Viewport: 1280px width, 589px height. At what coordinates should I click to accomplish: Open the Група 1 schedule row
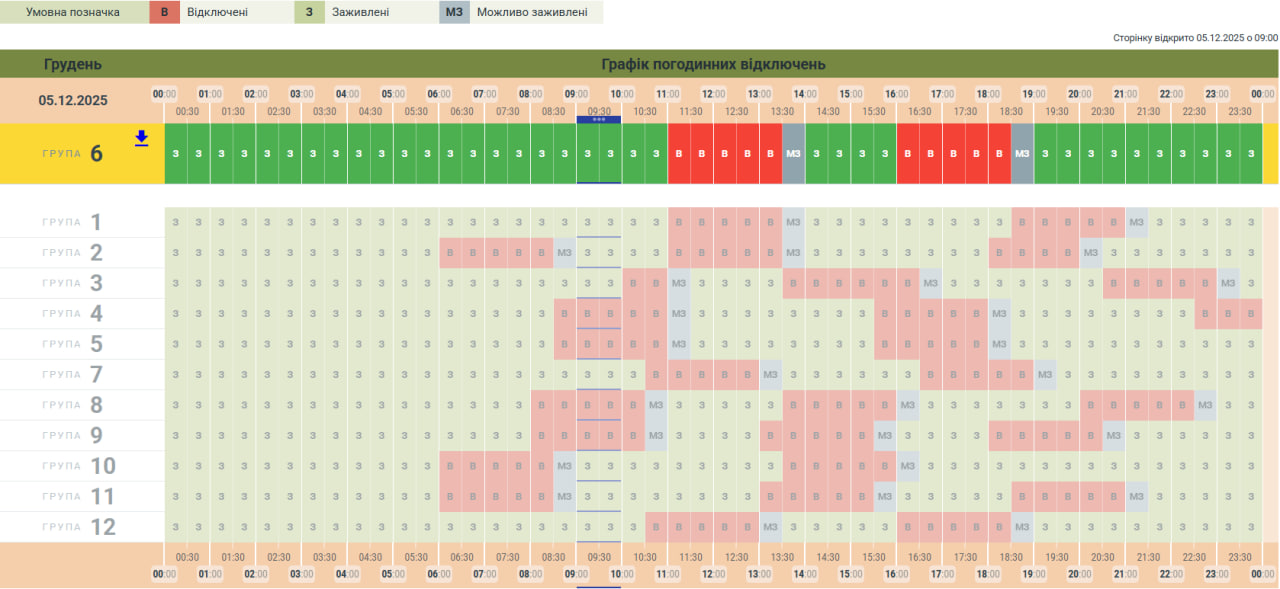point(74,222)
